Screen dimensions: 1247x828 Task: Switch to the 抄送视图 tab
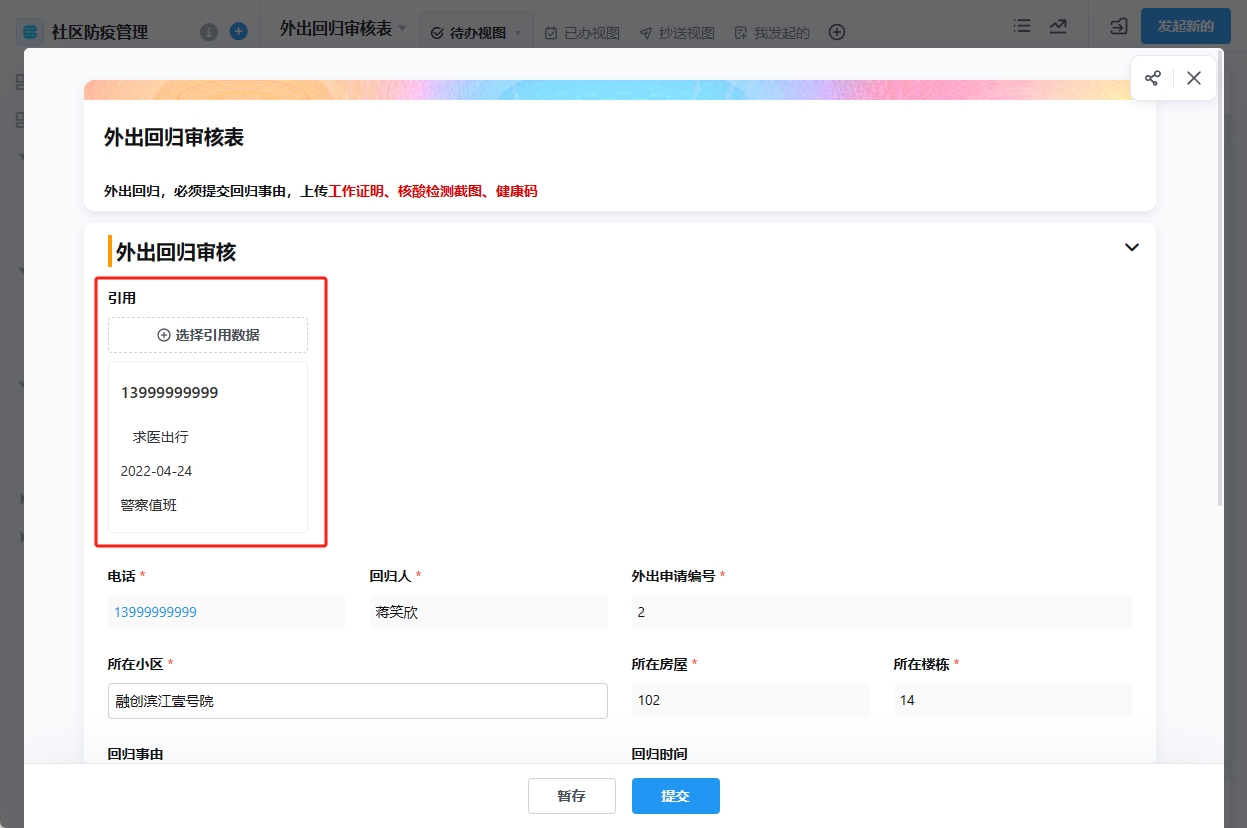[677, 33]
